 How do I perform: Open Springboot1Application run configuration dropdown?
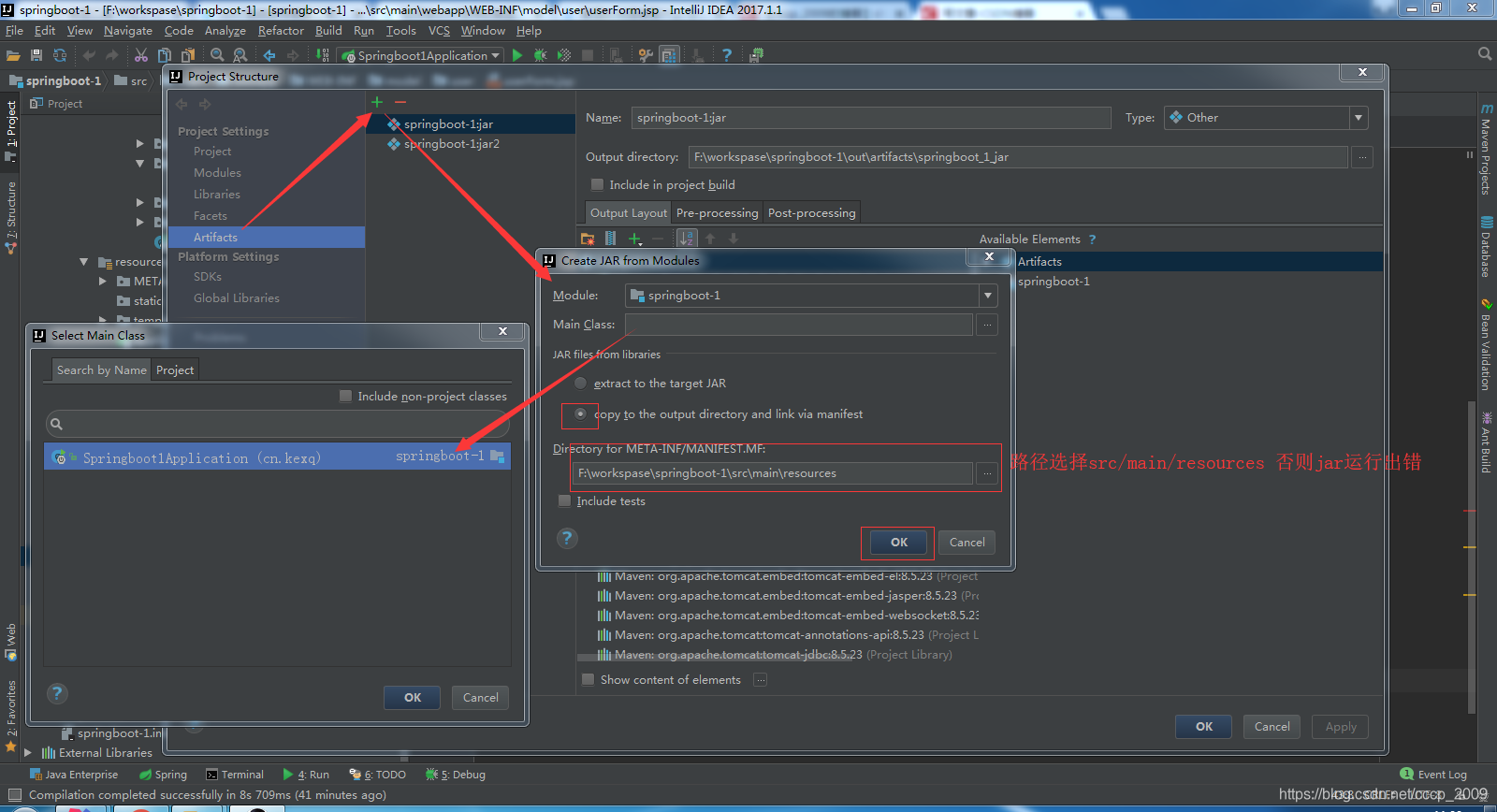[x=421, y=55]
